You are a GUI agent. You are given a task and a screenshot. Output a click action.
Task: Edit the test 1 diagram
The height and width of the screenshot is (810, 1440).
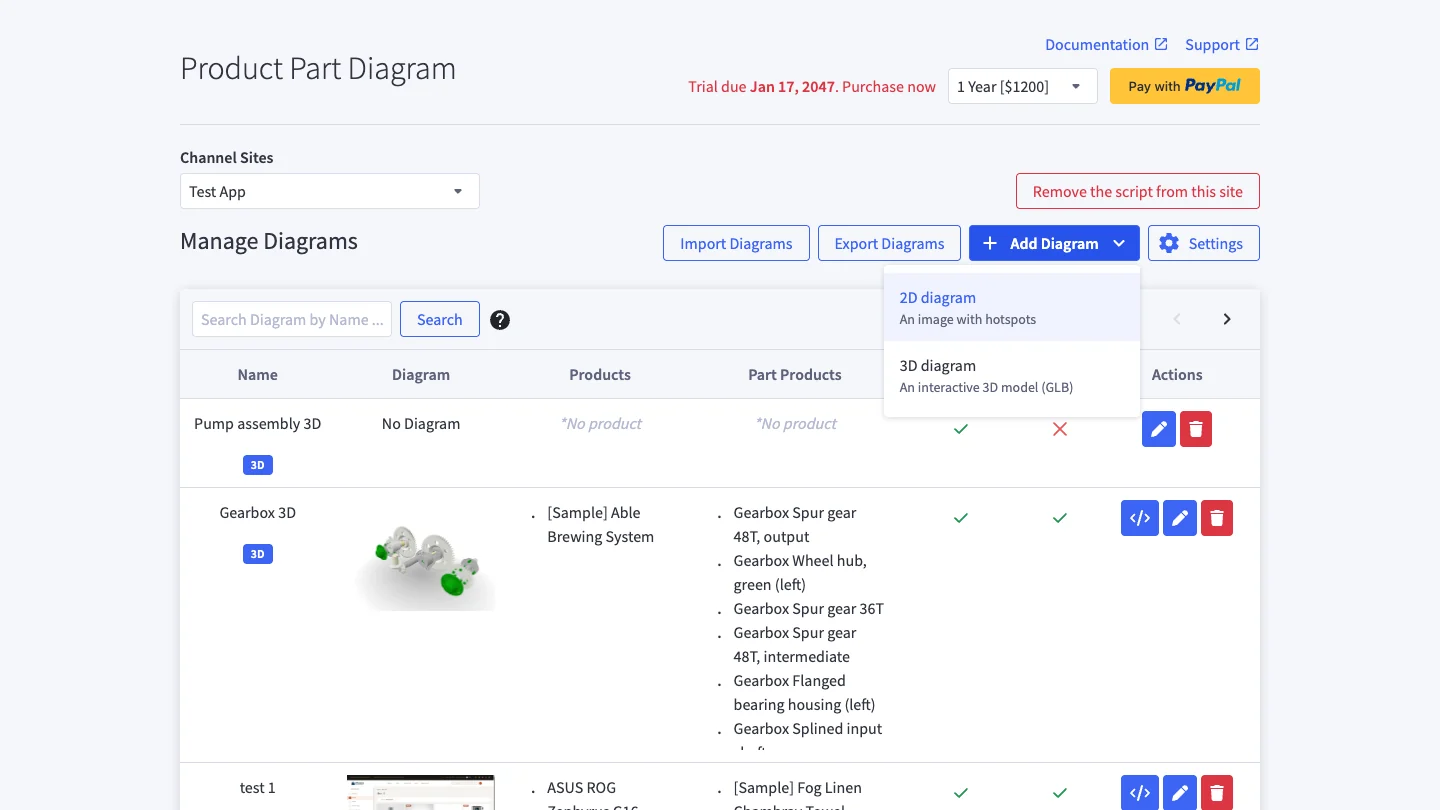point(1180,793)
